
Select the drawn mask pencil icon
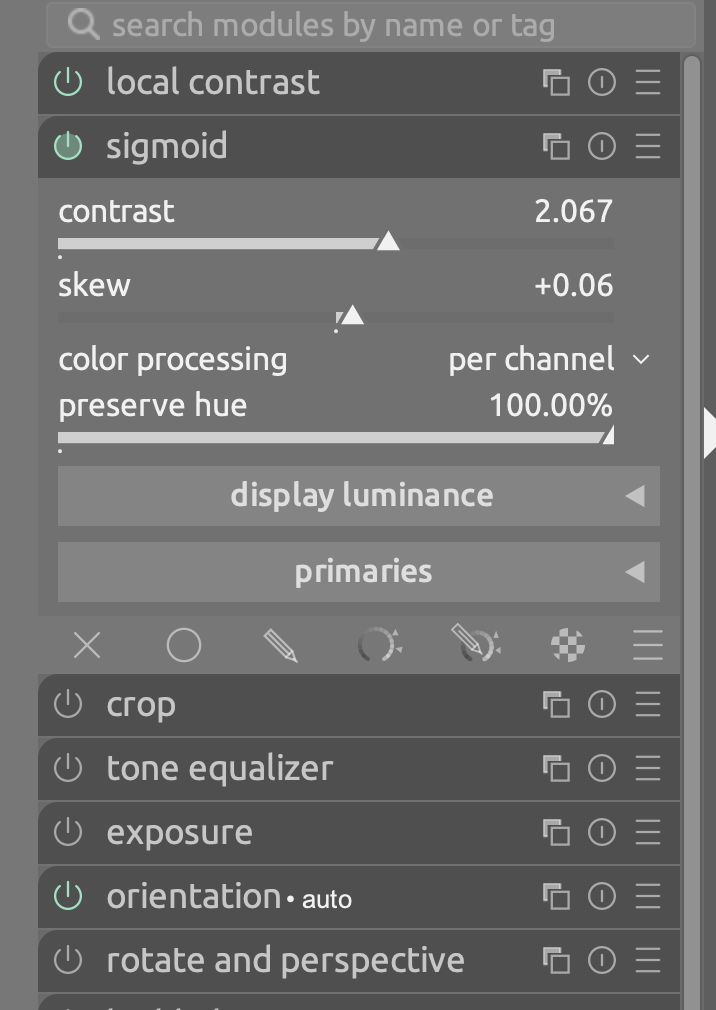281,646
